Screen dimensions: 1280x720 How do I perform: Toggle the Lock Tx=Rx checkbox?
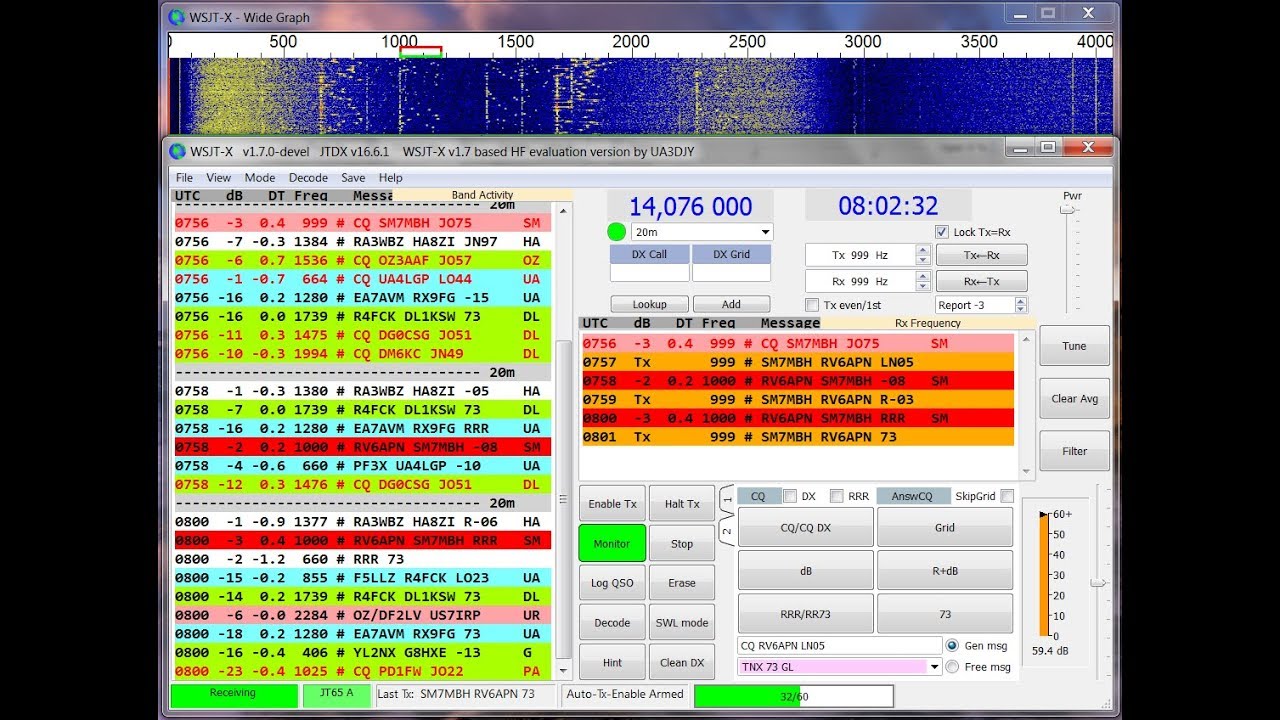[941, 232]
